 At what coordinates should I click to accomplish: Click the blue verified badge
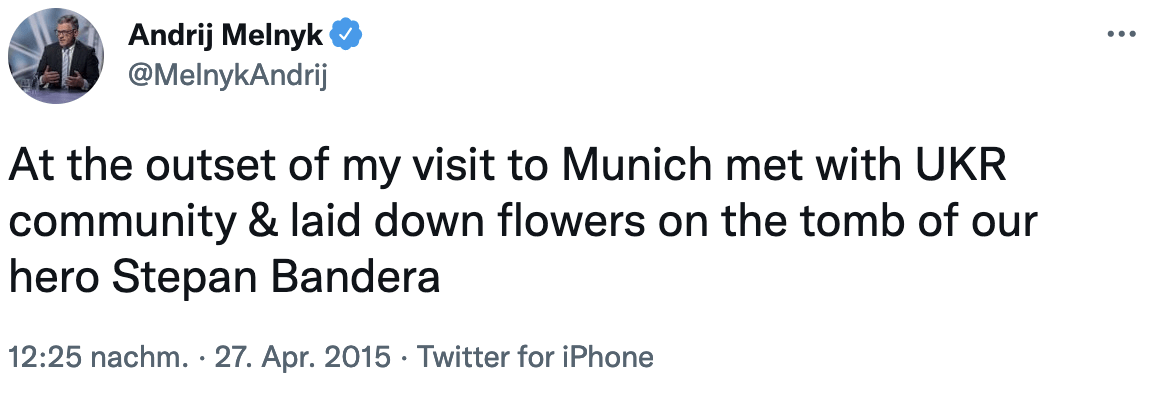[345, 35]
